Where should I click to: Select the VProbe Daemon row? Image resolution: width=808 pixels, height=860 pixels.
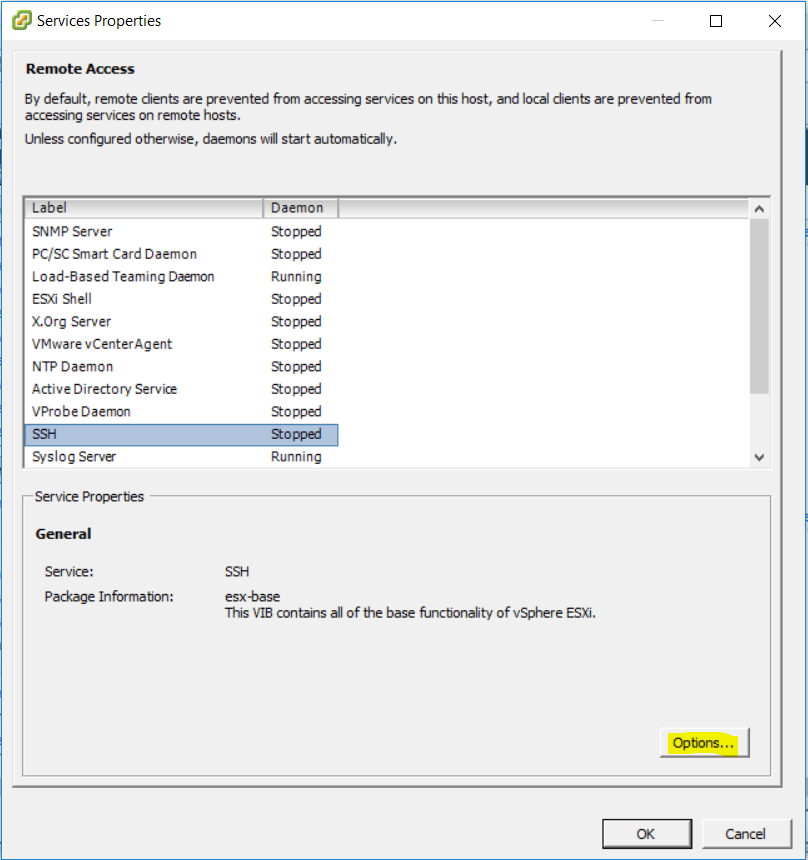[x=181, y=411]
